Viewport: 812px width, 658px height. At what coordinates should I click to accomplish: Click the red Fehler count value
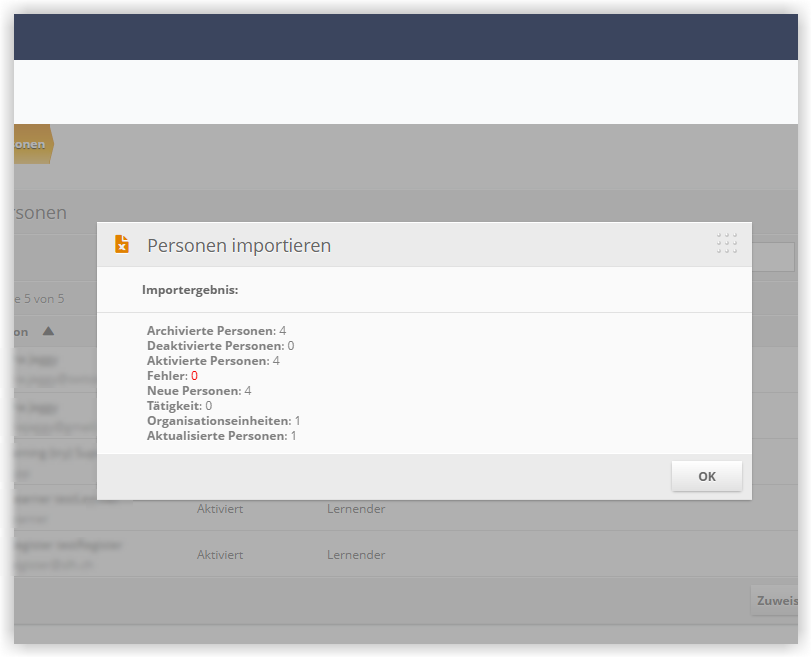194,376
